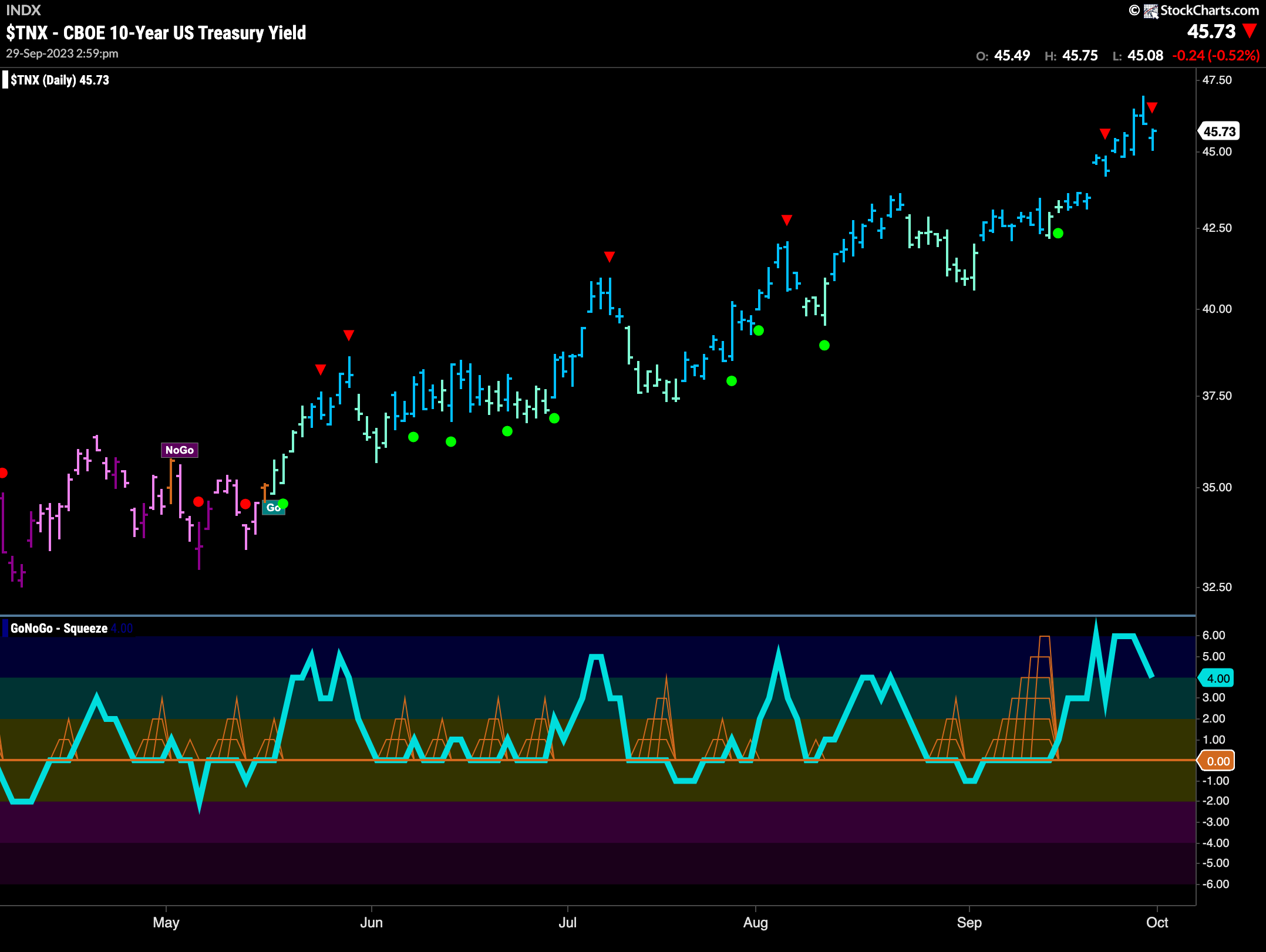
Task: Click the Oct label on the time axis
Action: pos(1157,922)
